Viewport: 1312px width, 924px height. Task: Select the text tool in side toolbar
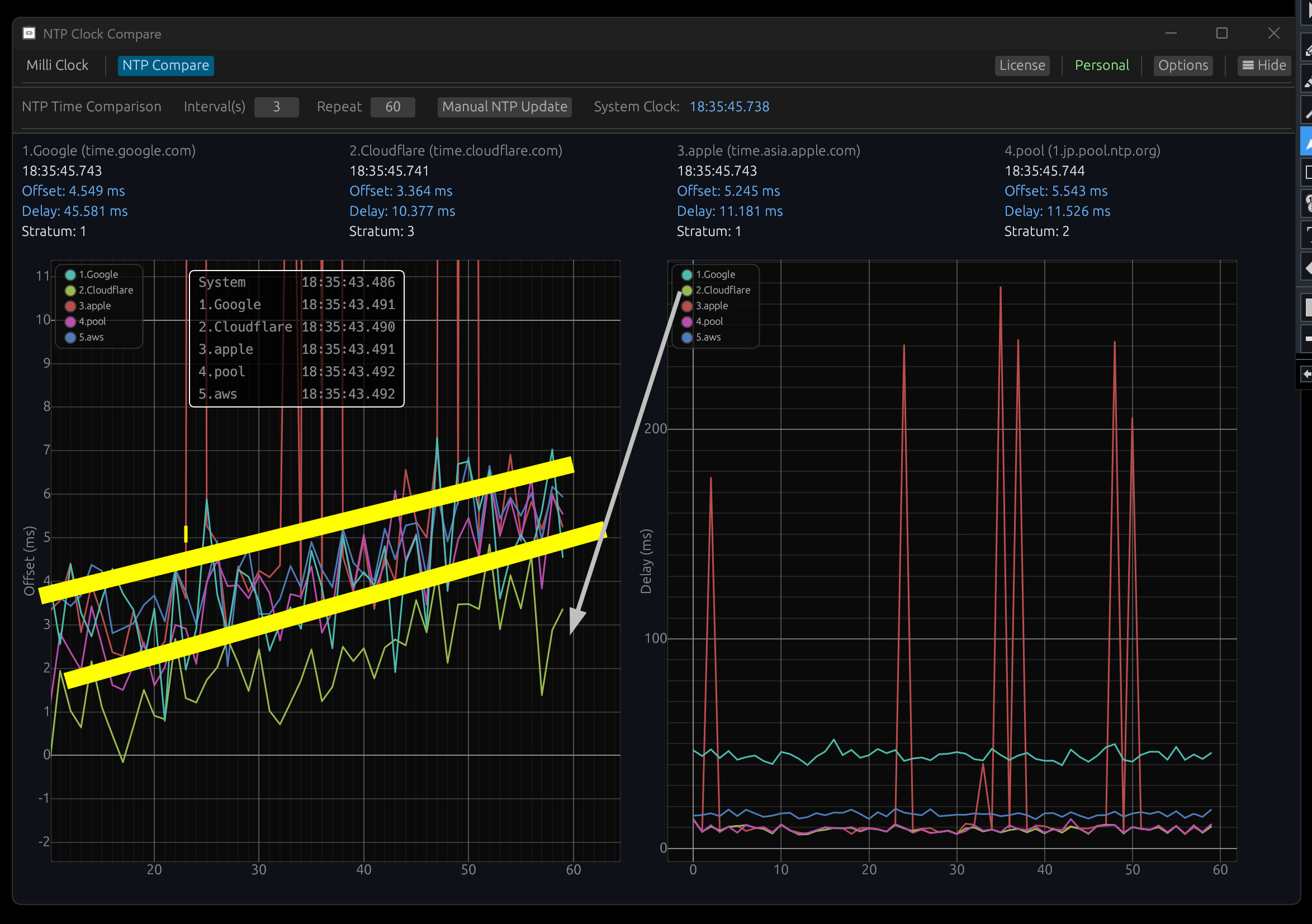click(1308, 234)
